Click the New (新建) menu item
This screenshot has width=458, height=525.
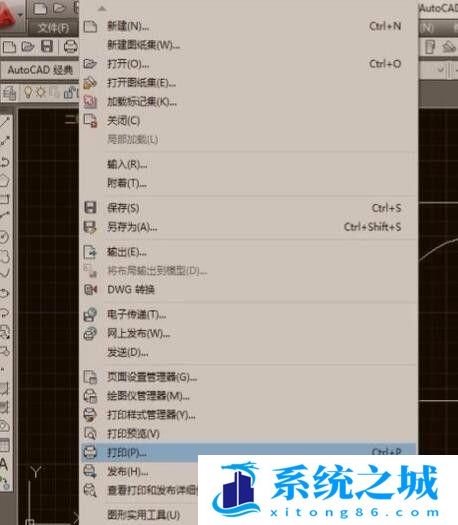click(x=248, y=26)
